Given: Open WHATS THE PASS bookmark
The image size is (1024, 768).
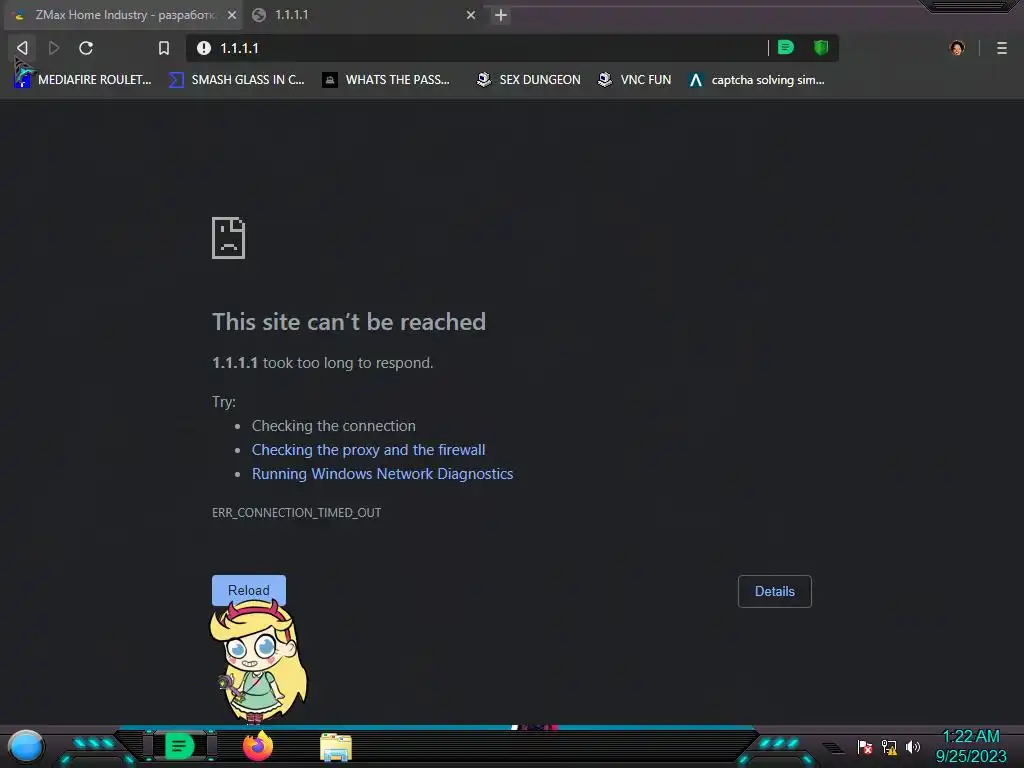Looking at the screenshot, I should pyautogui.click(x=386, y=80).
